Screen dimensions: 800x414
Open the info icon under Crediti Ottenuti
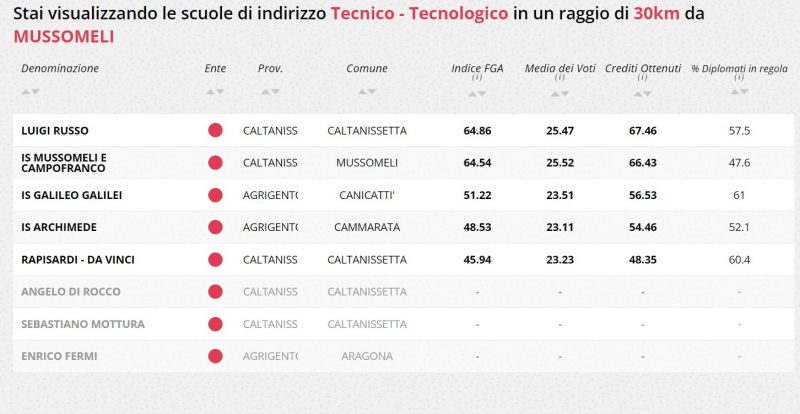click(x=642, y=78)
